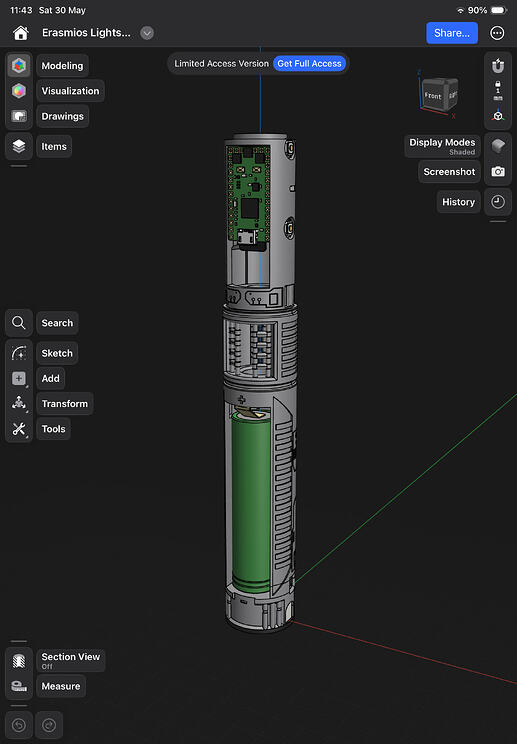
Task: Select the Visualization sphere icon
Action: [x=19, y=91]
